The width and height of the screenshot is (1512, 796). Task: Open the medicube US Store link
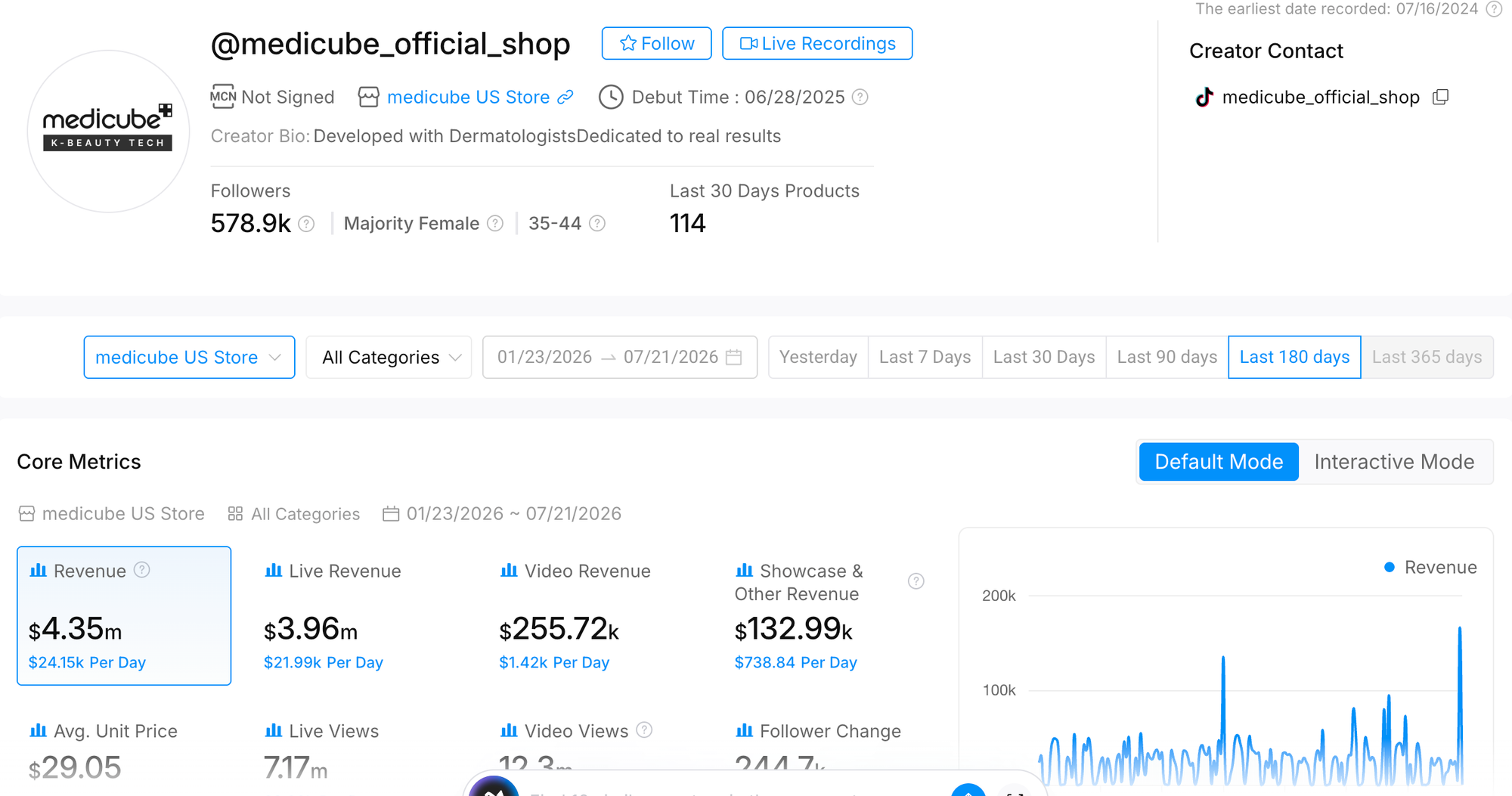click(x=468, y=98)
